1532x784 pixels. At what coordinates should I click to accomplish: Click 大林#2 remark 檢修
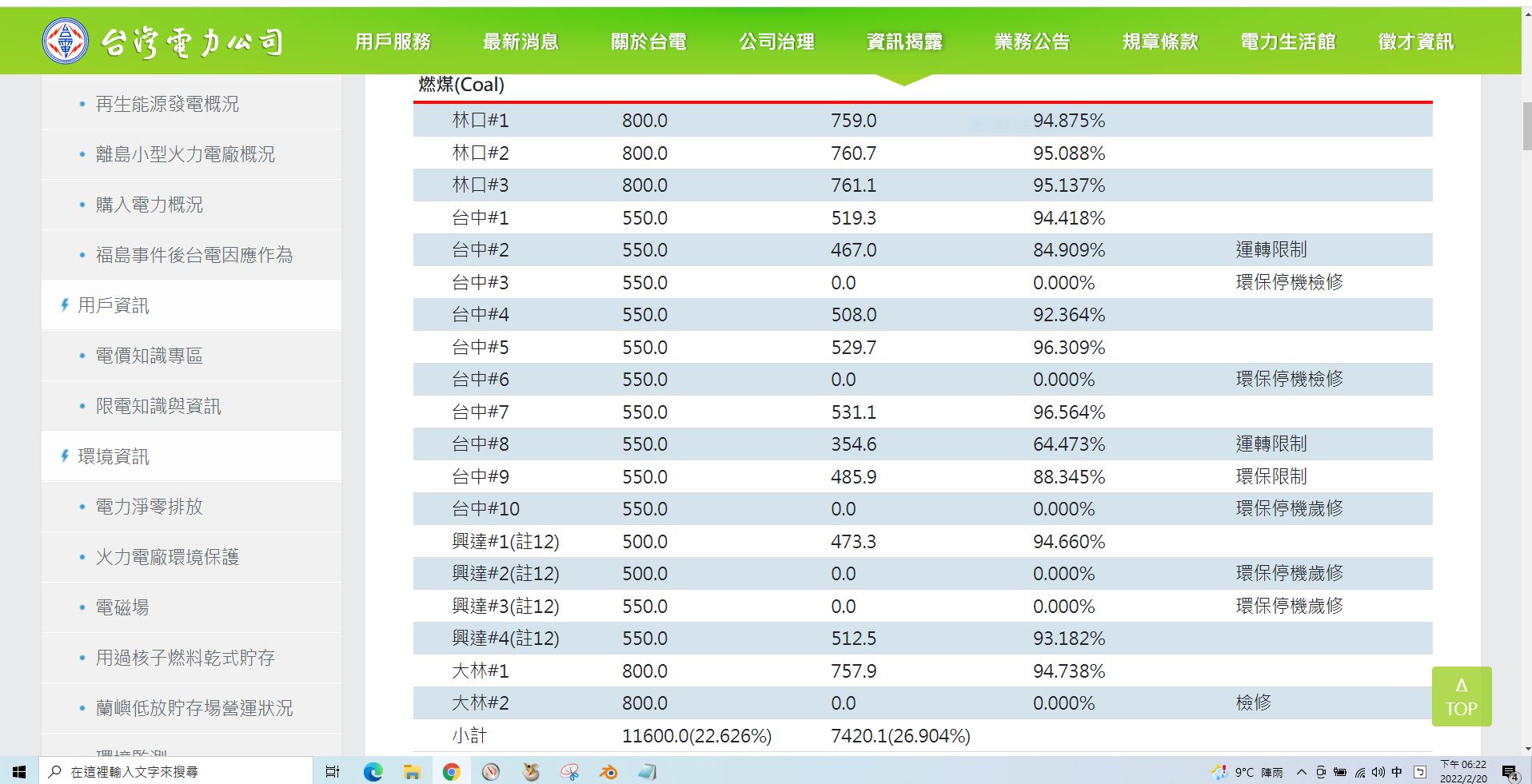click(1253, 702)
